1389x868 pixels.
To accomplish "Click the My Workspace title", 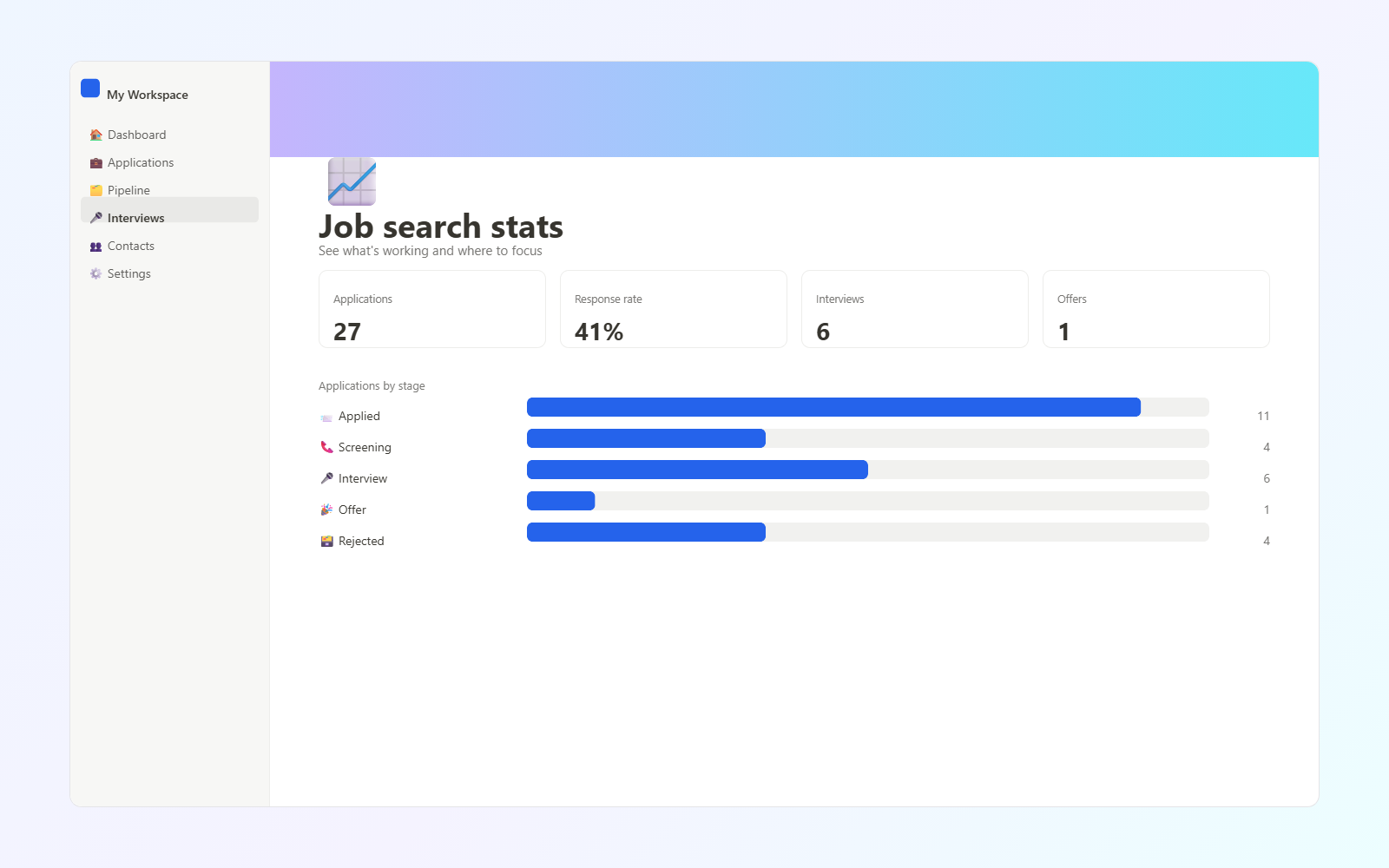I will (x=148, y=95).
